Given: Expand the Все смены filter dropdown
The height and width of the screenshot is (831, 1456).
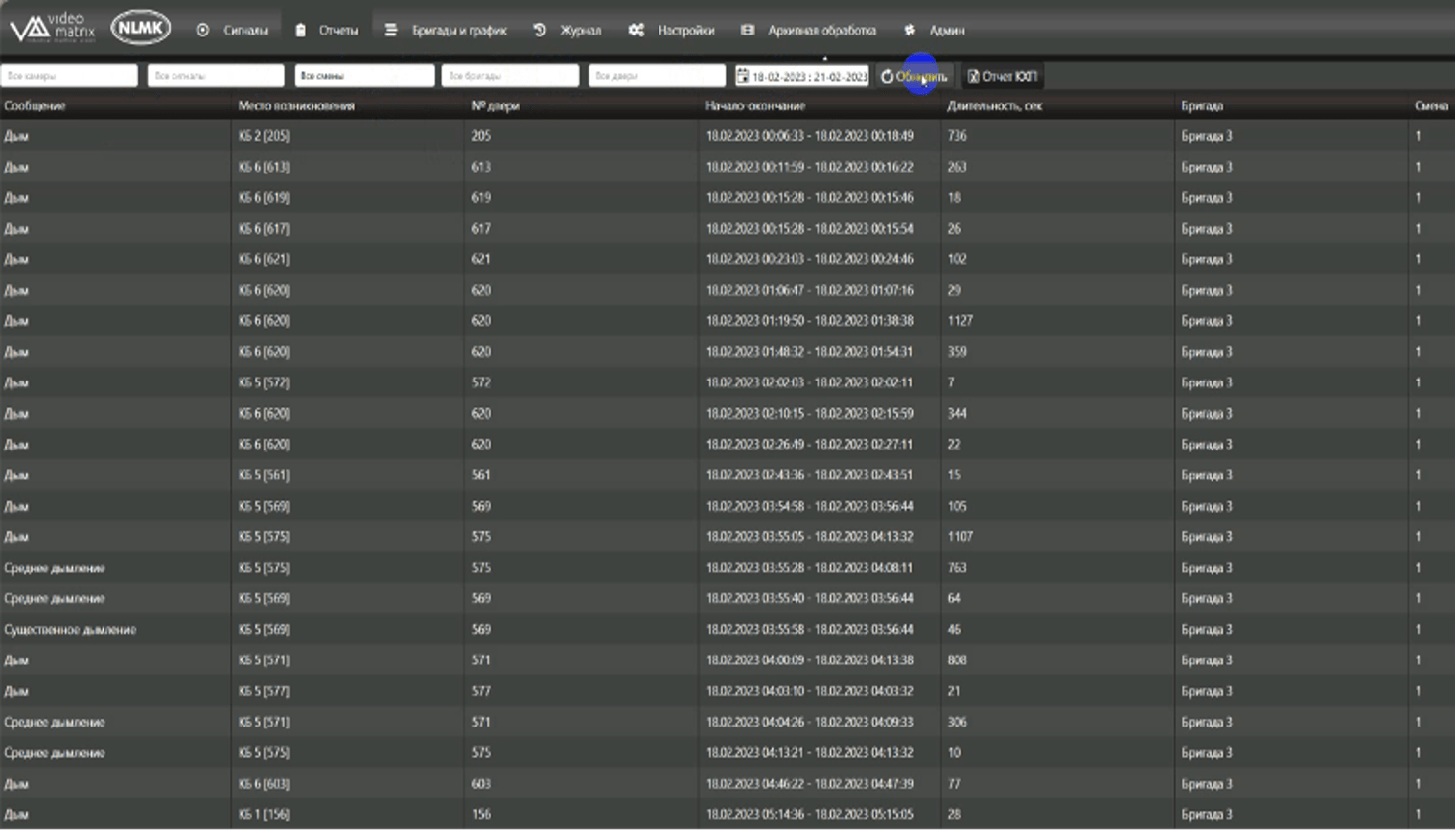Looking at the screenshot, I should coord(364,76).
